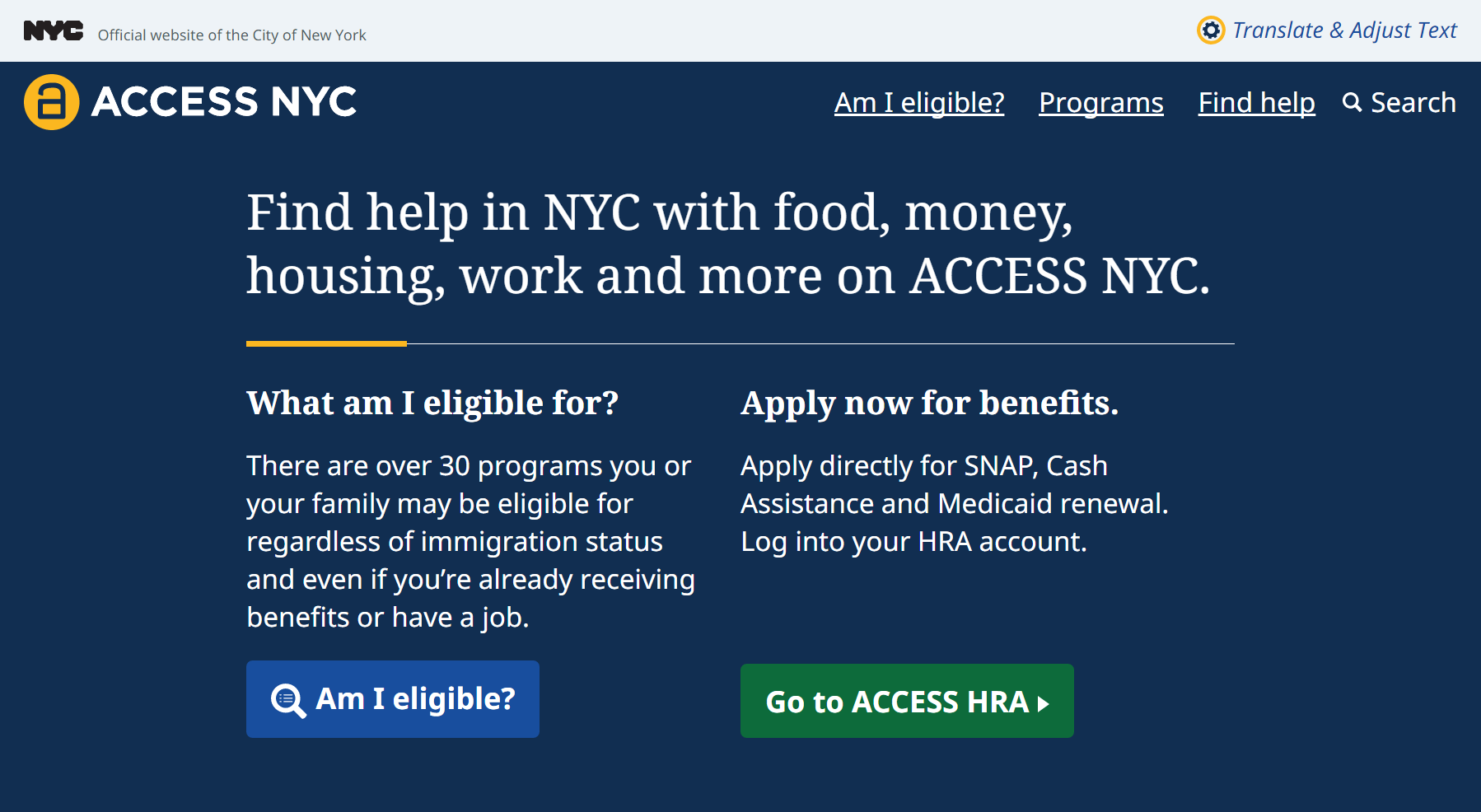Click the arrow icon on Go to ACCESS HRA

[1043, 704]
